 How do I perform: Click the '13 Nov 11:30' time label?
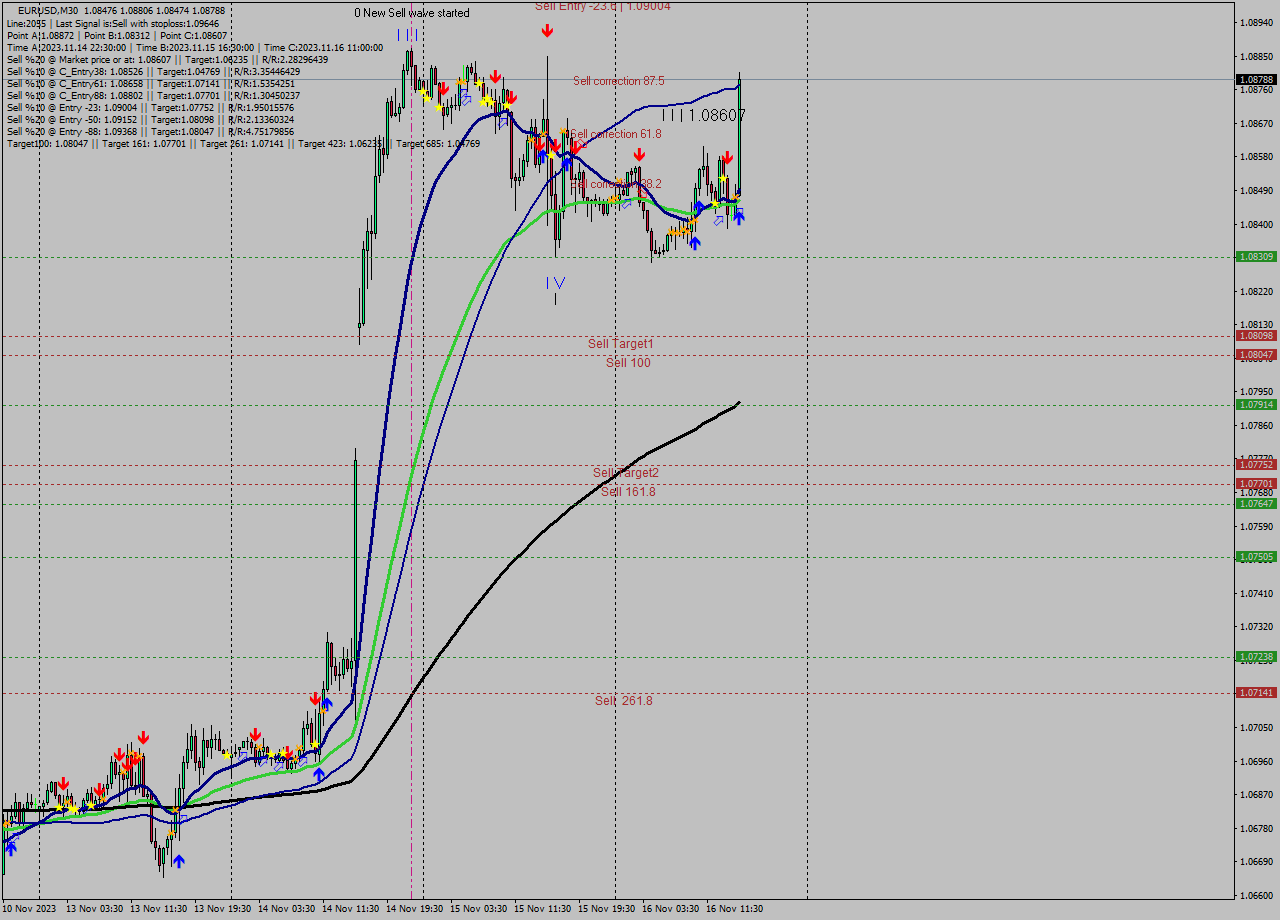tap(159, 909)
